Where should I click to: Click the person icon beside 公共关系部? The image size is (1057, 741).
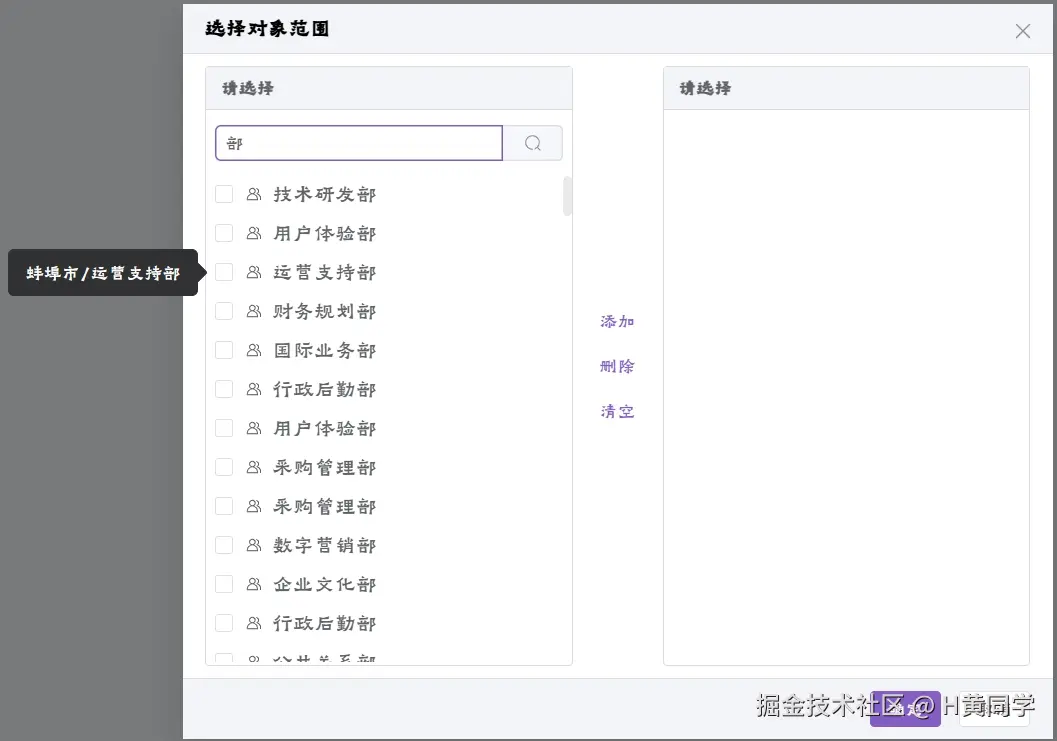(252, 658)
